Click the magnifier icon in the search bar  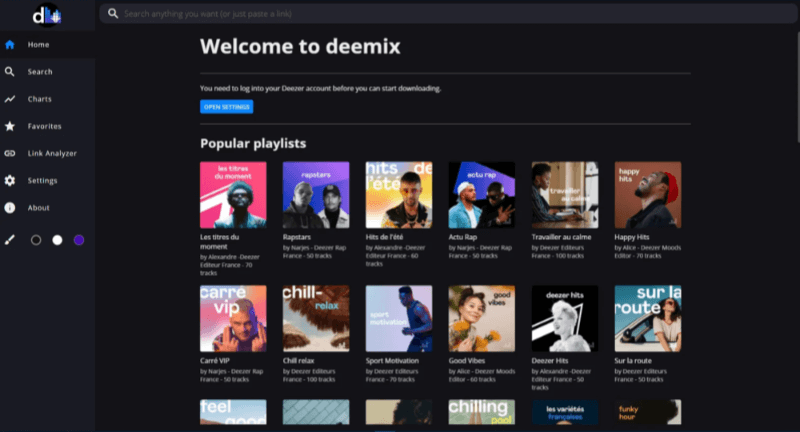click(113, 14)
